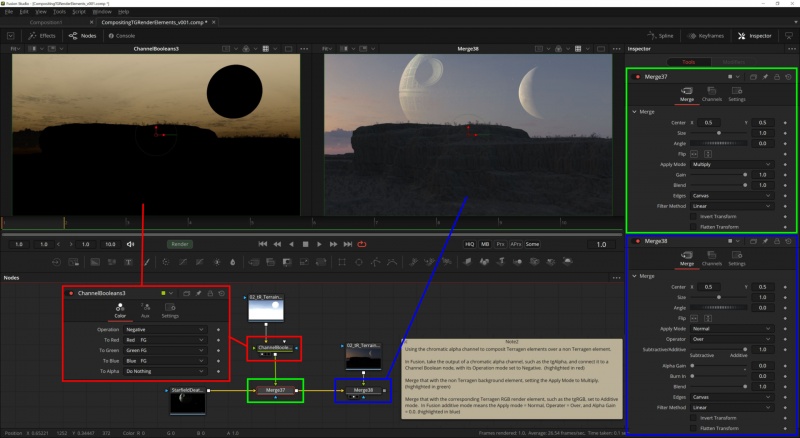Enable Invert Transform checkbox in Merge37
Image resolution: width=800 pixels, height=438 pixels.
click(693, 216)
